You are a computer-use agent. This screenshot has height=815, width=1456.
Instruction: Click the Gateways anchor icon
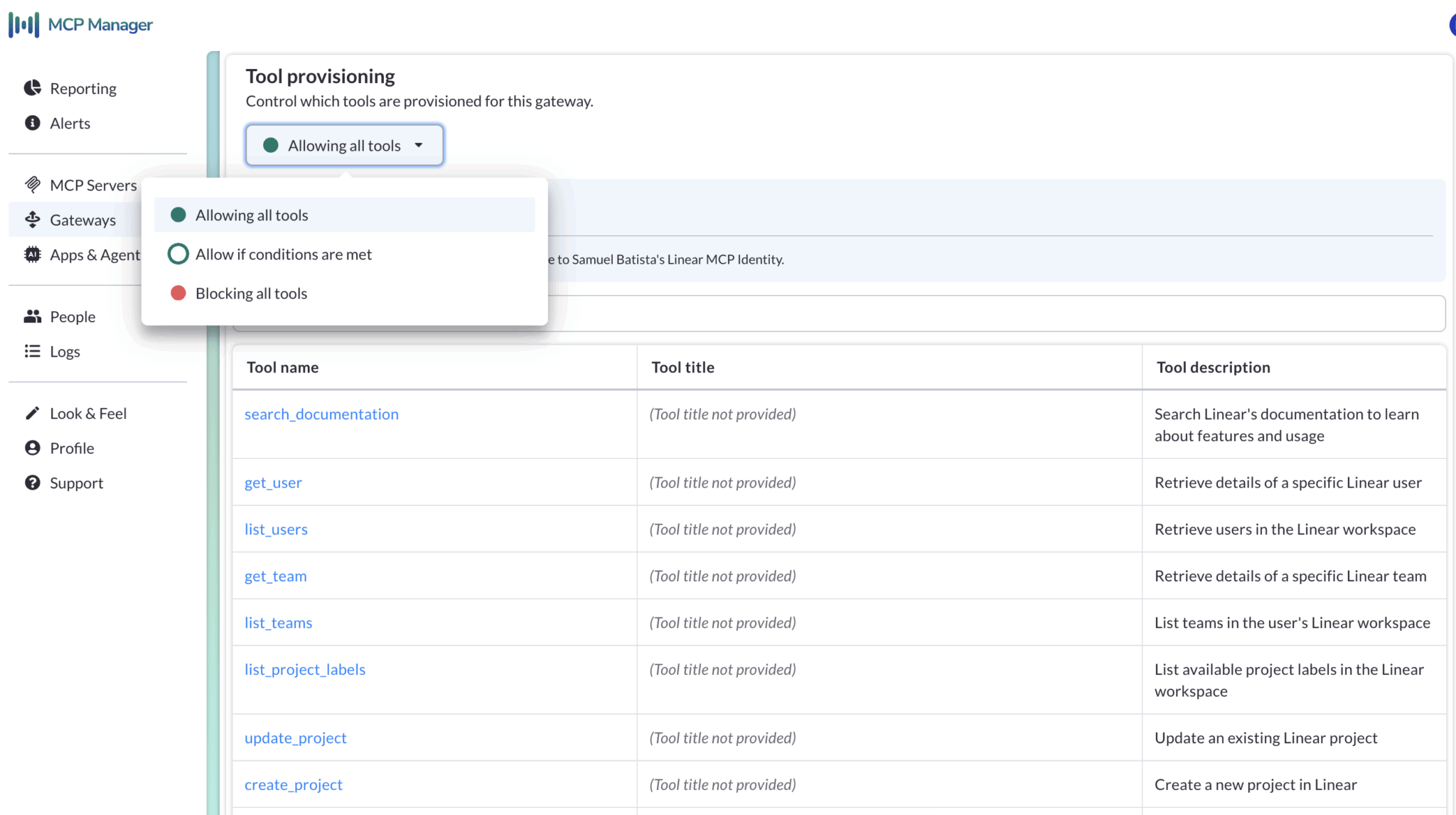coord(33,220)
